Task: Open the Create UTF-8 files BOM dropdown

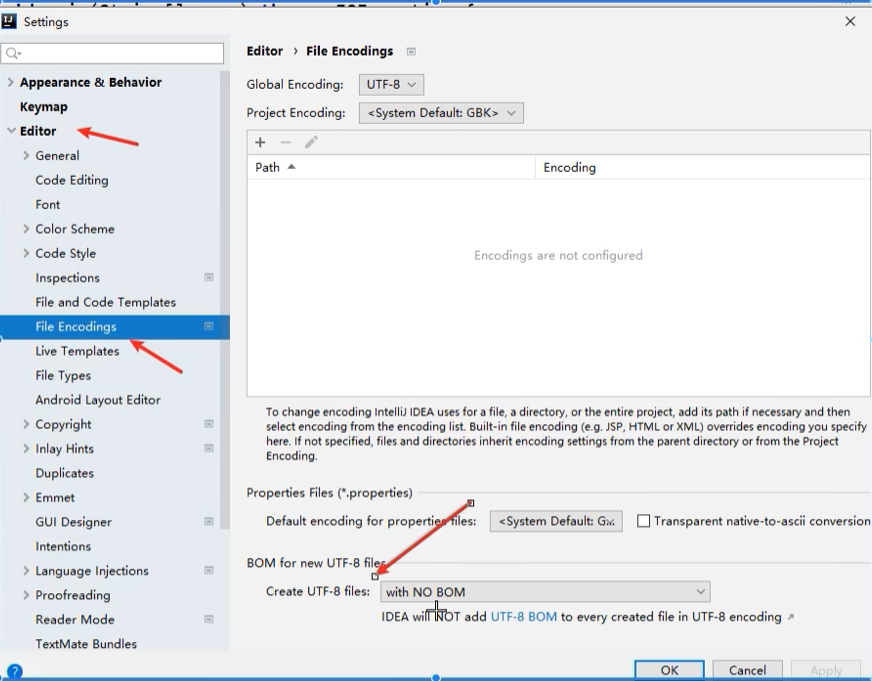Action: click(x=545, y=591)
